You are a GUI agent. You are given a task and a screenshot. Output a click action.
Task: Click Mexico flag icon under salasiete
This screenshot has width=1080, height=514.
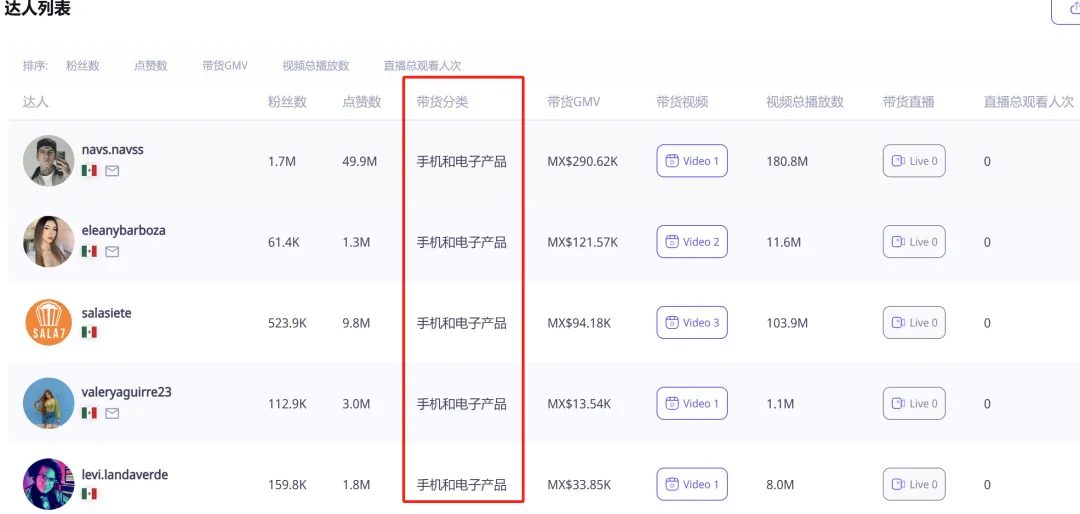pos(89,332)
